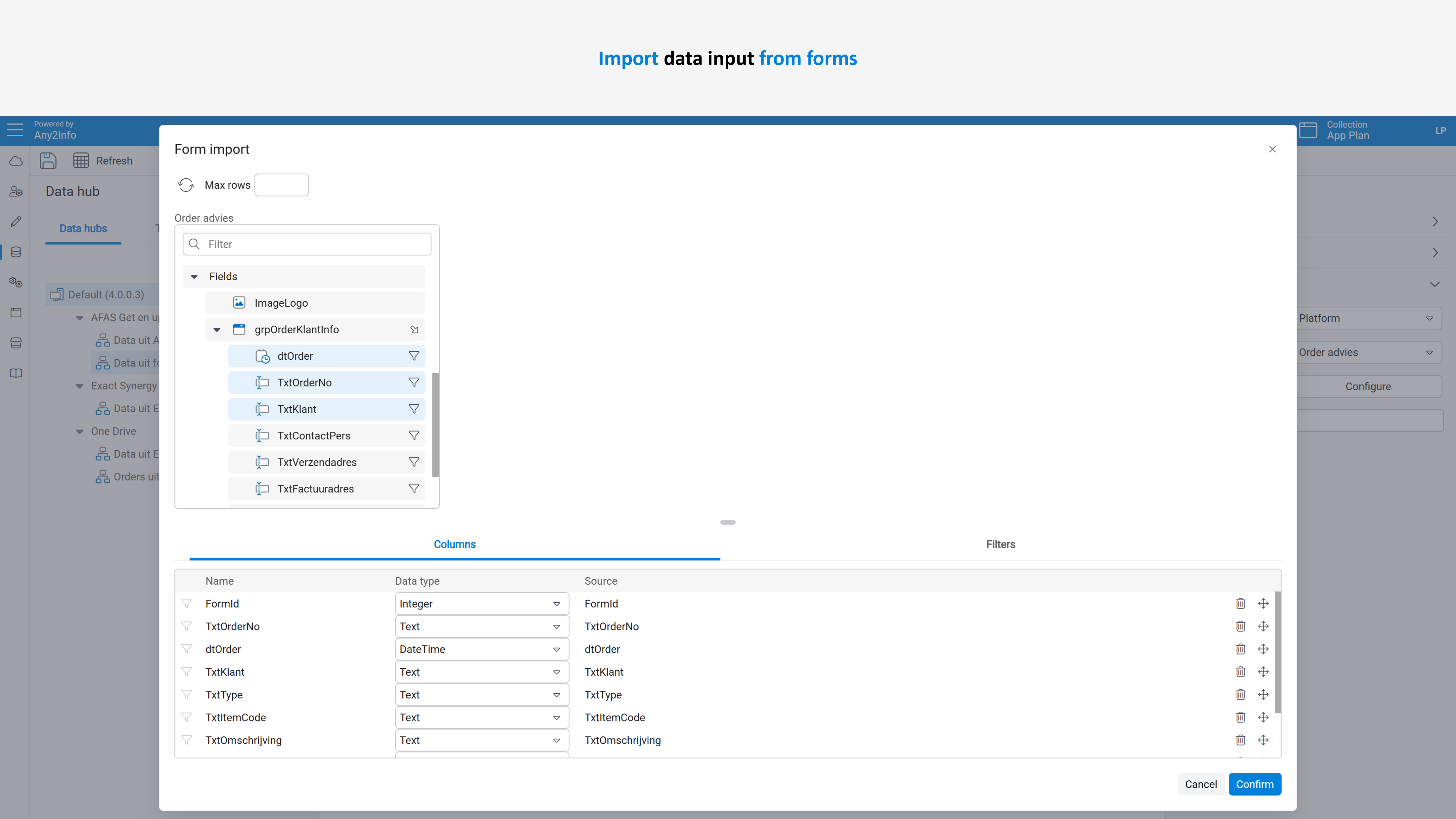Click the Max rows input field
Viewport: 1456px width, 819px height.
point(282,185)
